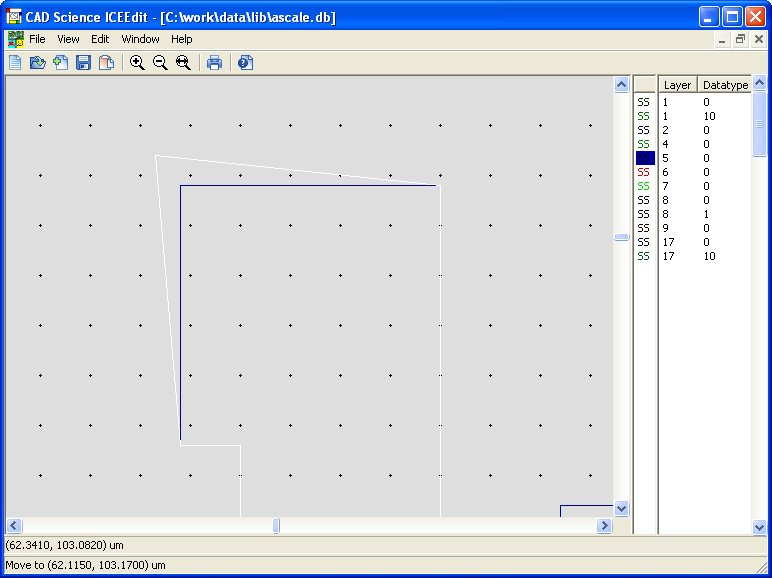Screen dimensions: 772x578
Task: Click the canvas vertical scrollbar up arrow
Action: [621, 85]
